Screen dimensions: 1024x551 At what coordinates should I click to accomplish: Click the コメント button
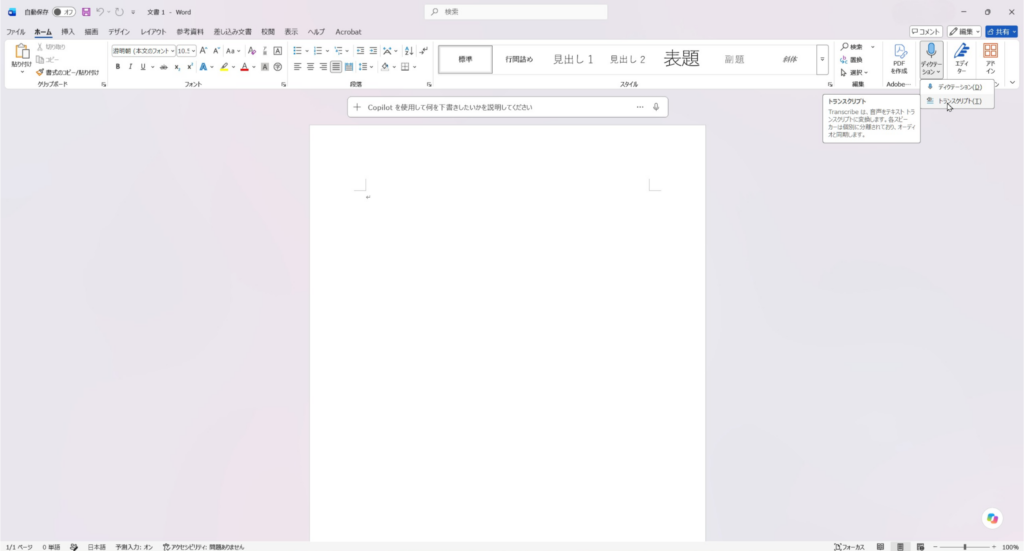(925, 31)
